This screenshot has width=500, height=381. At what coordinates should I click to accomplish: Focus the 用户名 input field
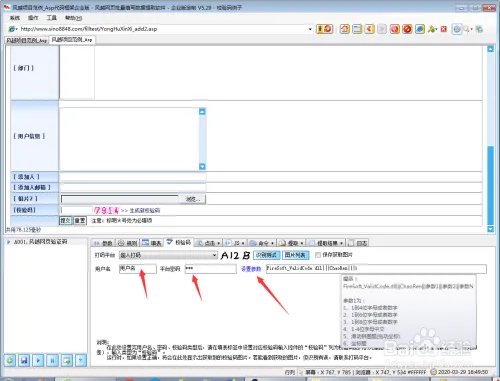138,269
